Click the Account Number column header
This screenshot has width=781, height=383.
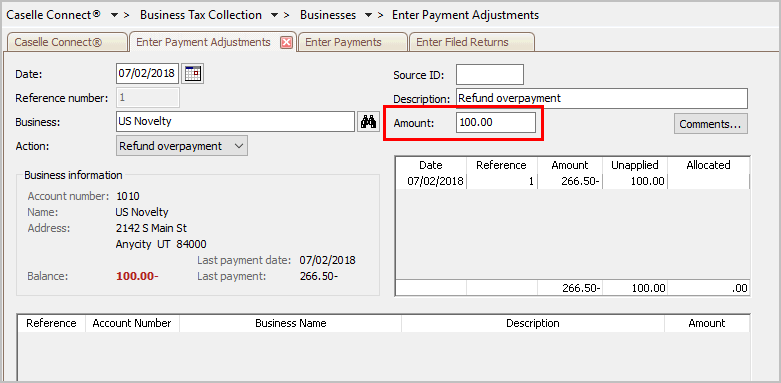(132, 323)
